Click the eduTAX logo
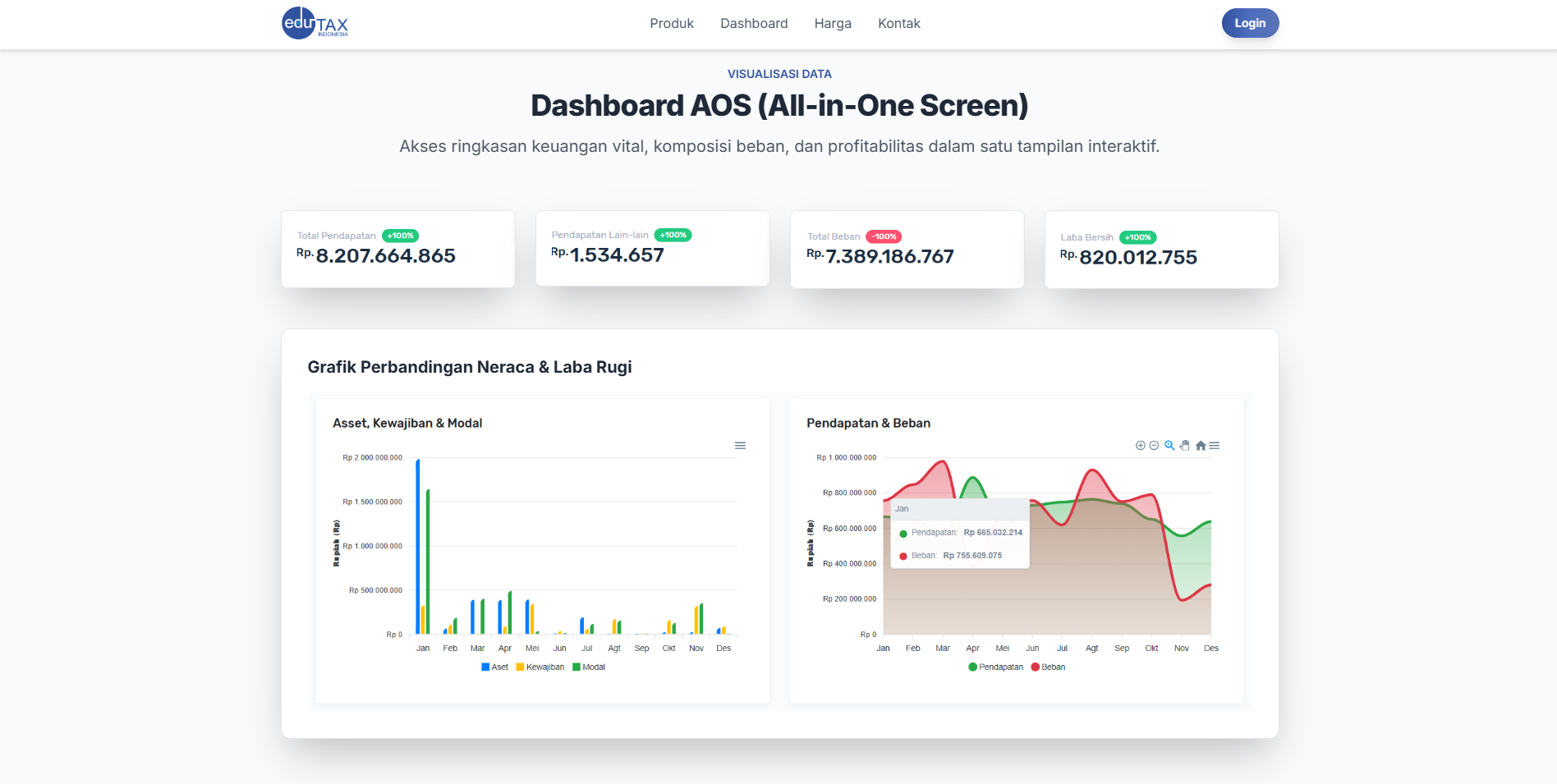The width and height of the screenshot is (1557, 784). [x=315, y=23]
